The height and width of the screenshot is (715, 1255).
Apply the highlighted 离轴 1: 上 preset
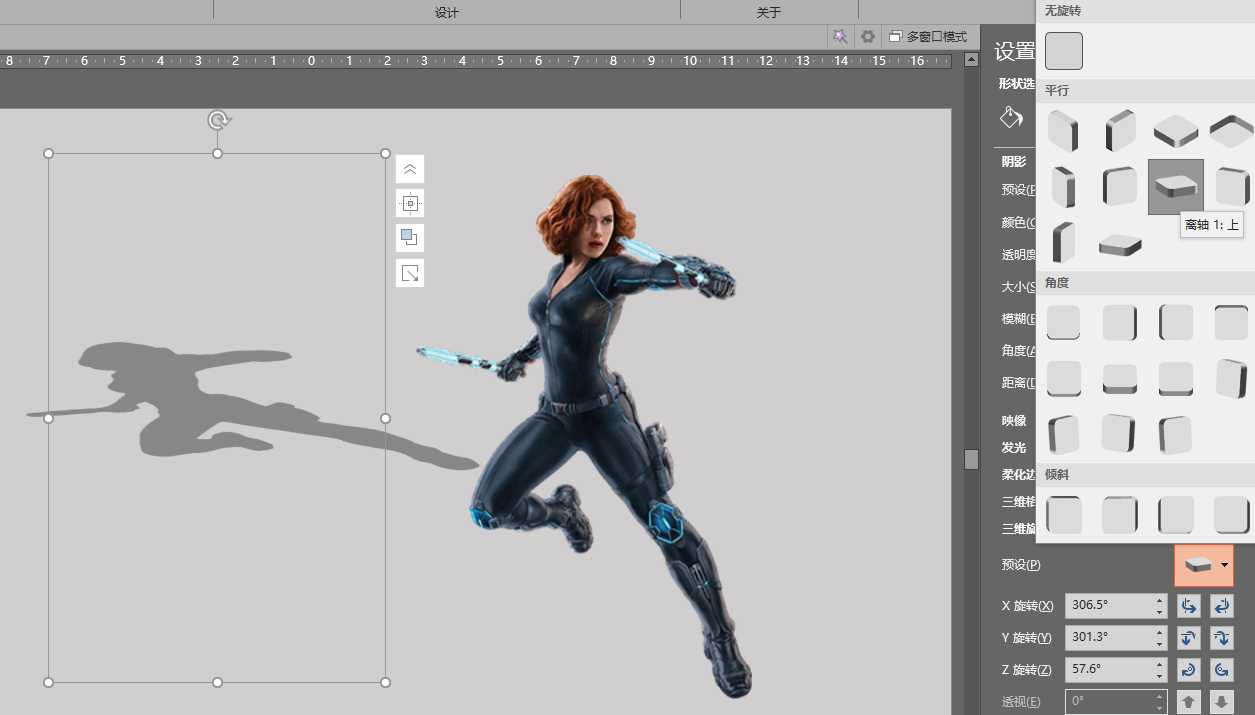(1176, 186)
